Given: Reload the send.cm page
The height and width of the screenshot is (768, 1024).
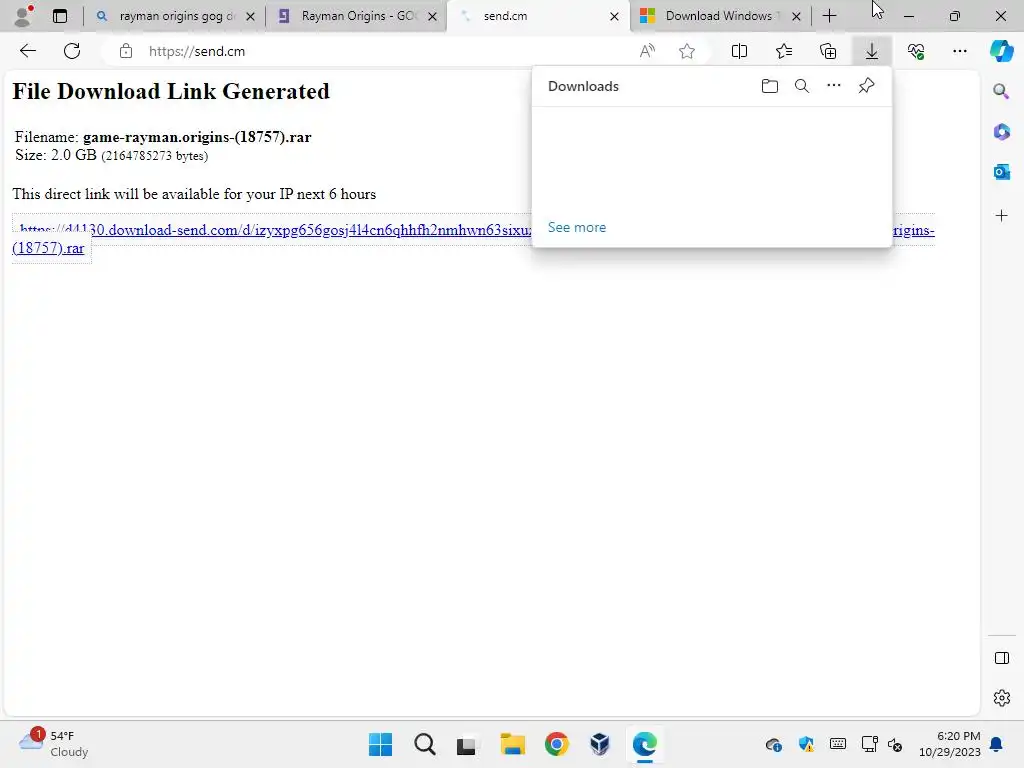Looking at the screenshot, I should (72, 51).
